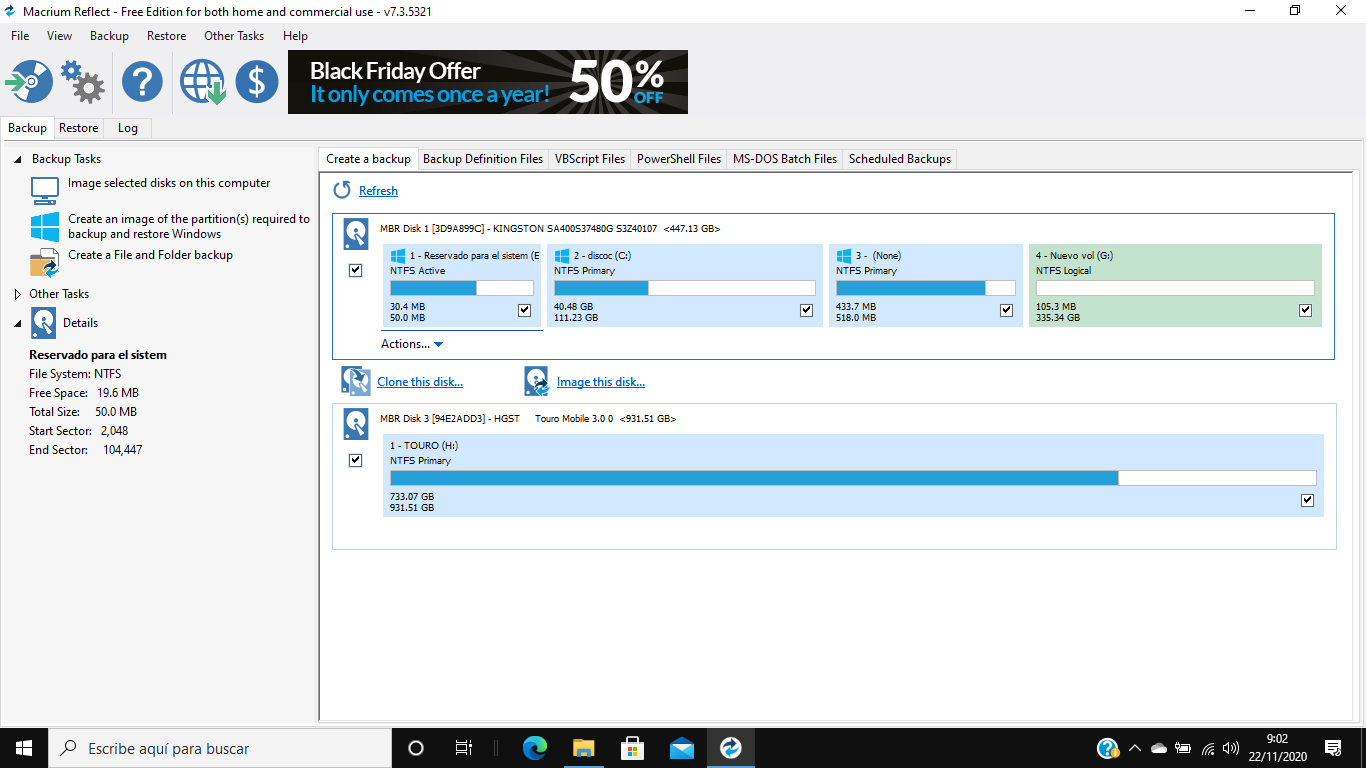
Task: Click the 'Create a File and Folder backup' icon
Action: pyautogui.click(x=44, y=263)
